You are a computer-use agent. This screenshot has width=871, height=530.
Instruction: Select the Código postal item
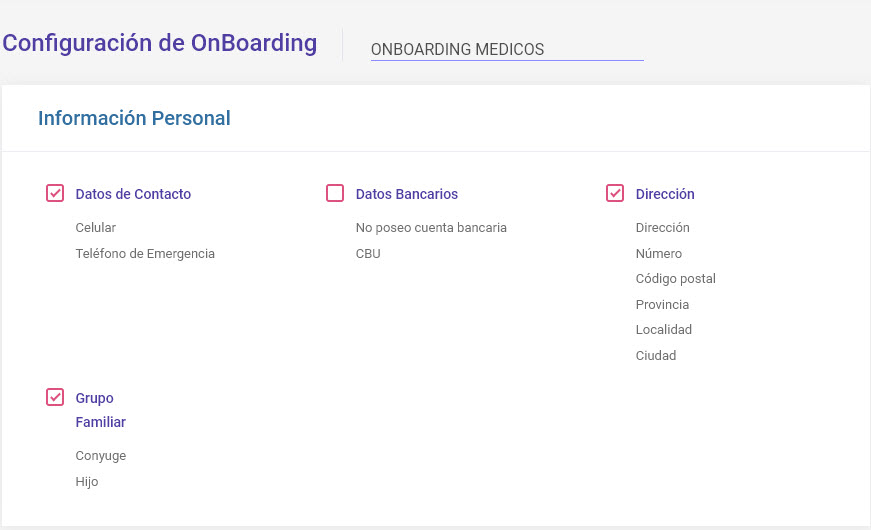coord(675,279)
